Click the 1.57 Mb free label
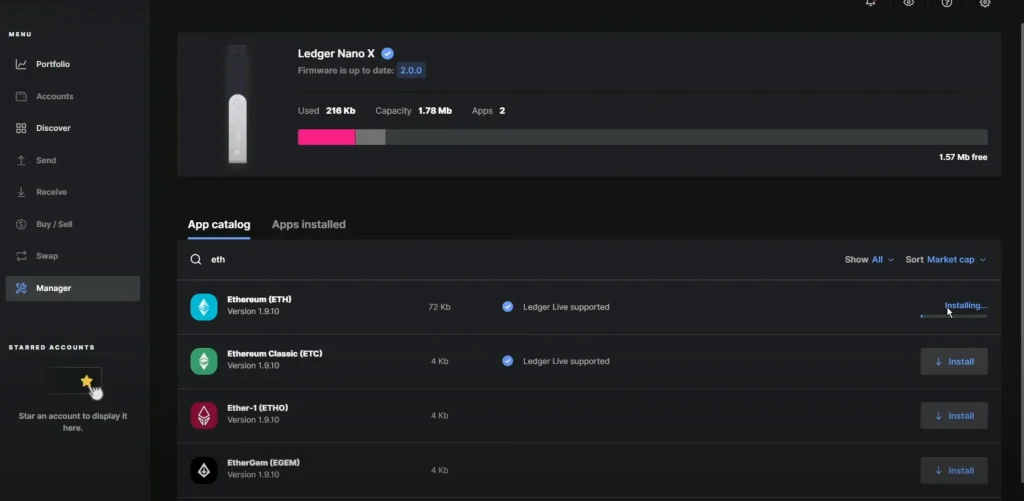The image size is (1024, 501). click(963, 157)
